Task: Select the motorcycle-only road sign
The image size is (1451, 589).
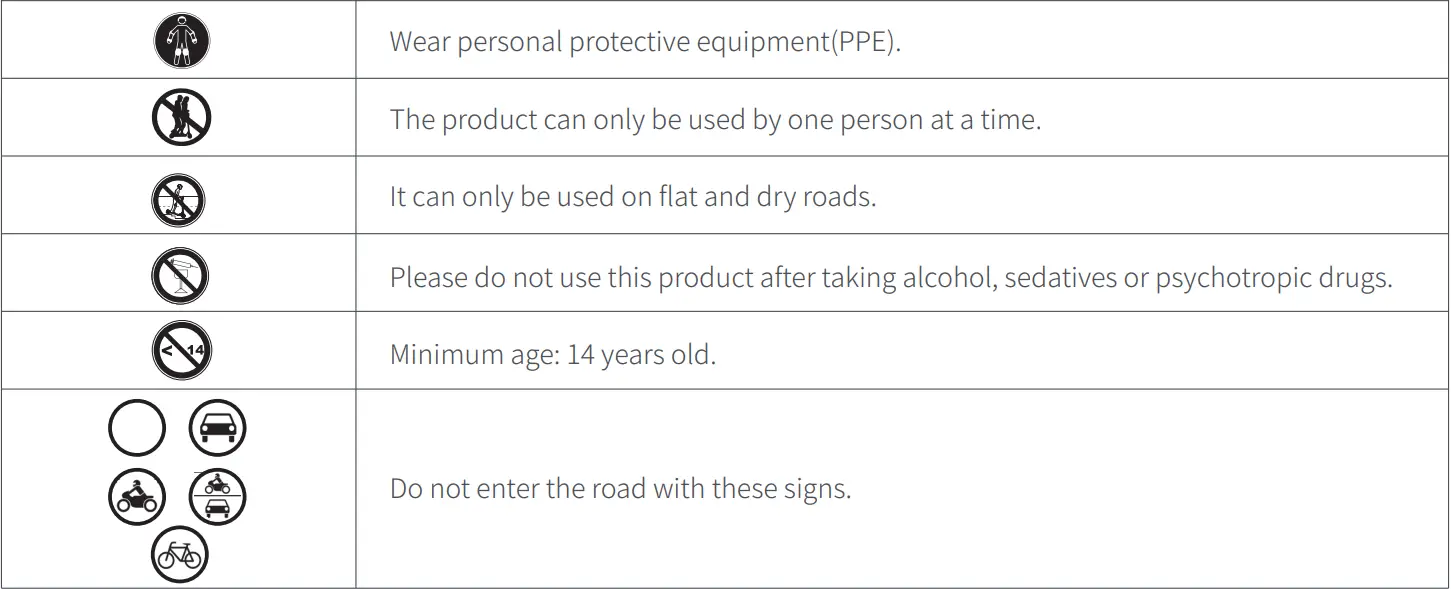Action: click(136, 495)
